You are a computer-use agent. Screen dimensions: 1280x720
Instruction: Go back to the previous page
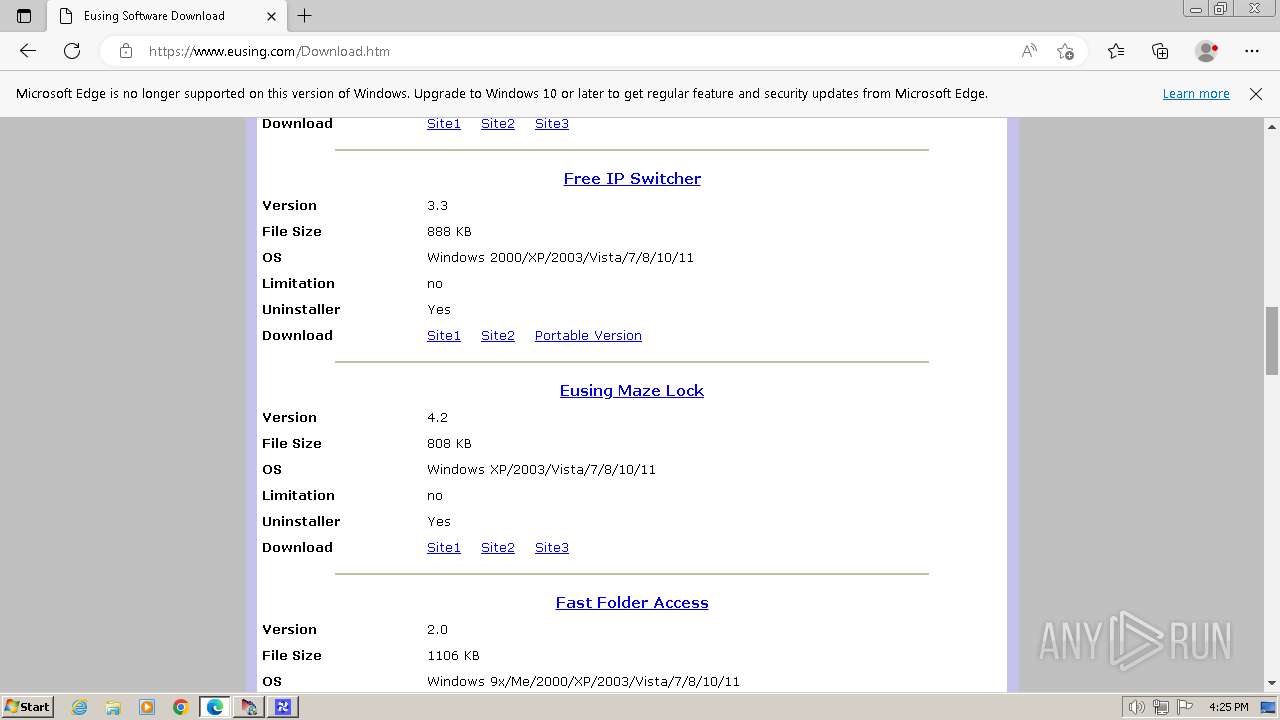(28, 51)
